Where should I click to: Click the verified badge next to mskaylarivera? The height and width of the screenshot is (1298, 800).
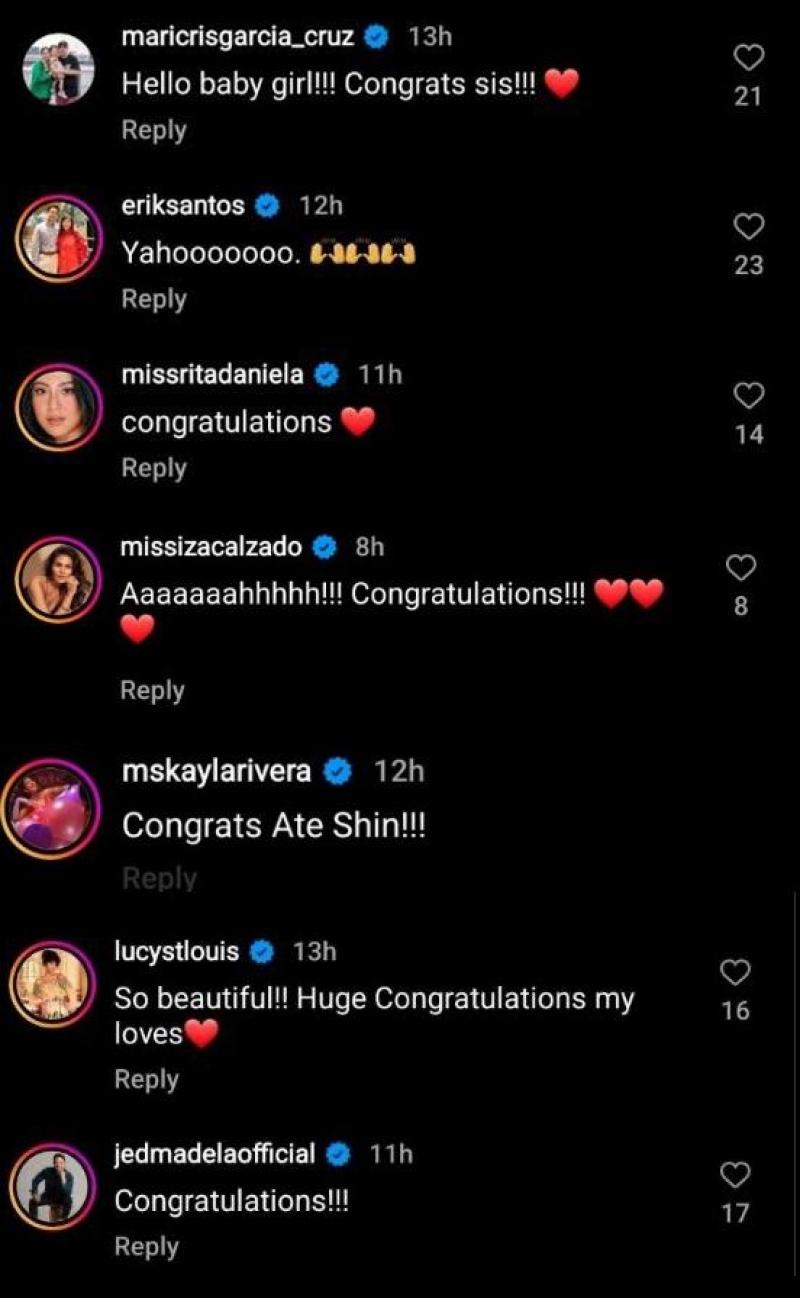337,771
